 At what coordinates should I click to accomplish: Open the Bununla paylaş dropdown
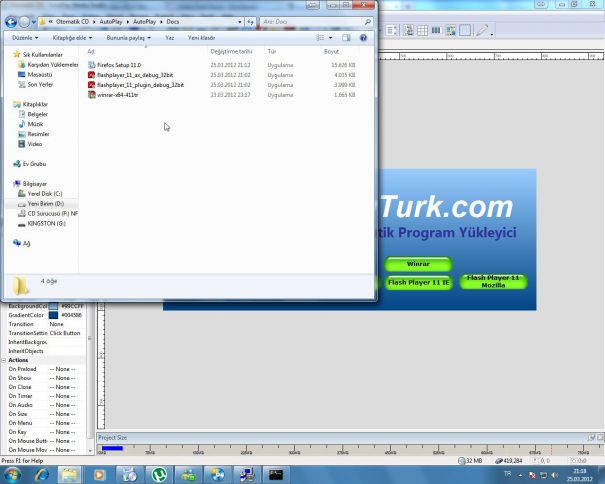(x=128, y=38)
